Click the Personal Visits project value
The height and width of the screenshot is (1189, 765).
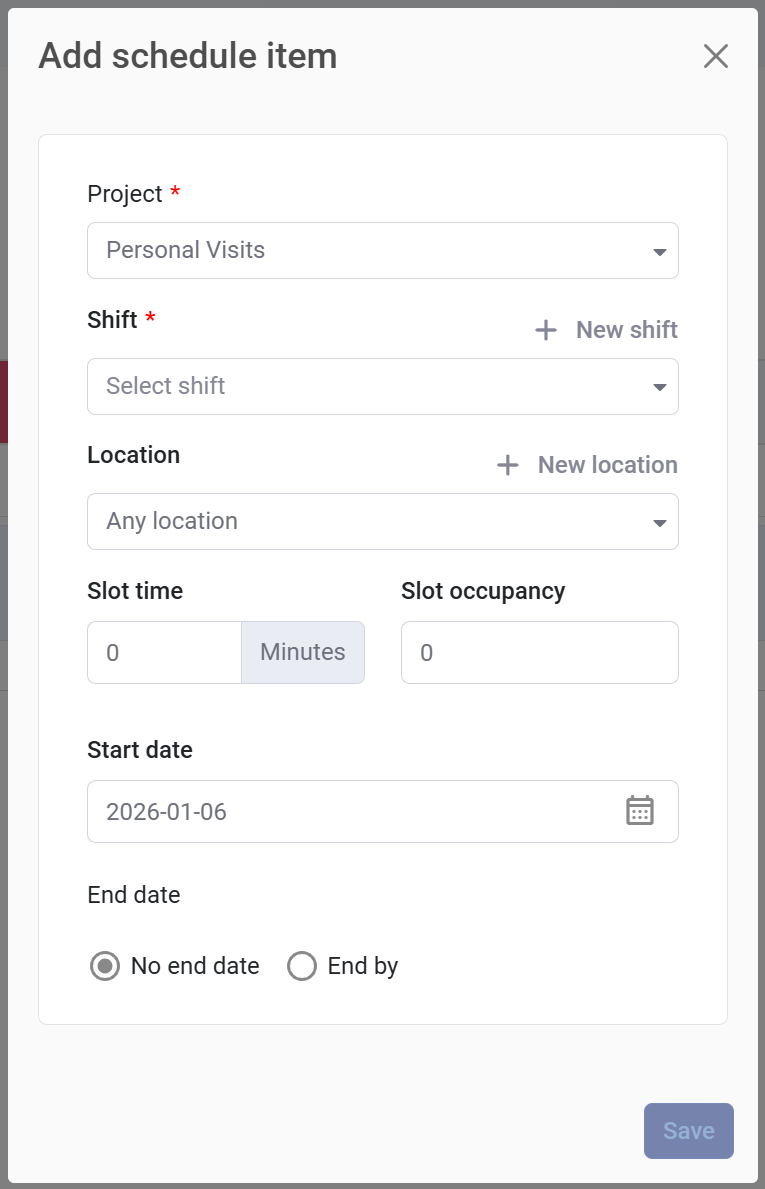point(186,250)
